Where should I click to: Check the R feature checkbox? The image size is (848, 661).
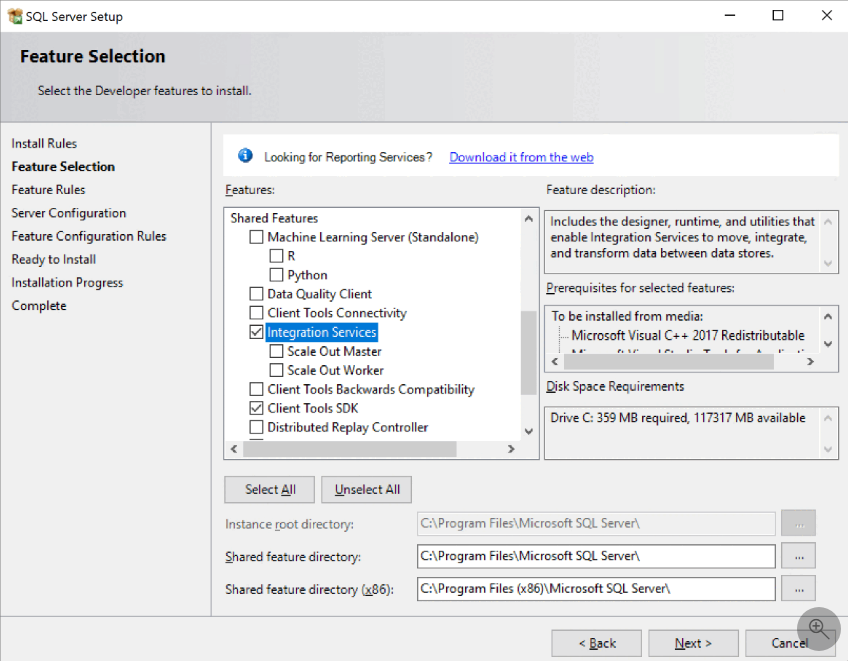(276, 256)
